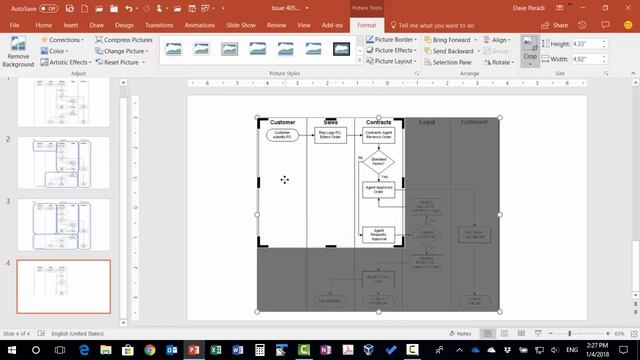Increase the Height with the up stepper

[604, 41]
